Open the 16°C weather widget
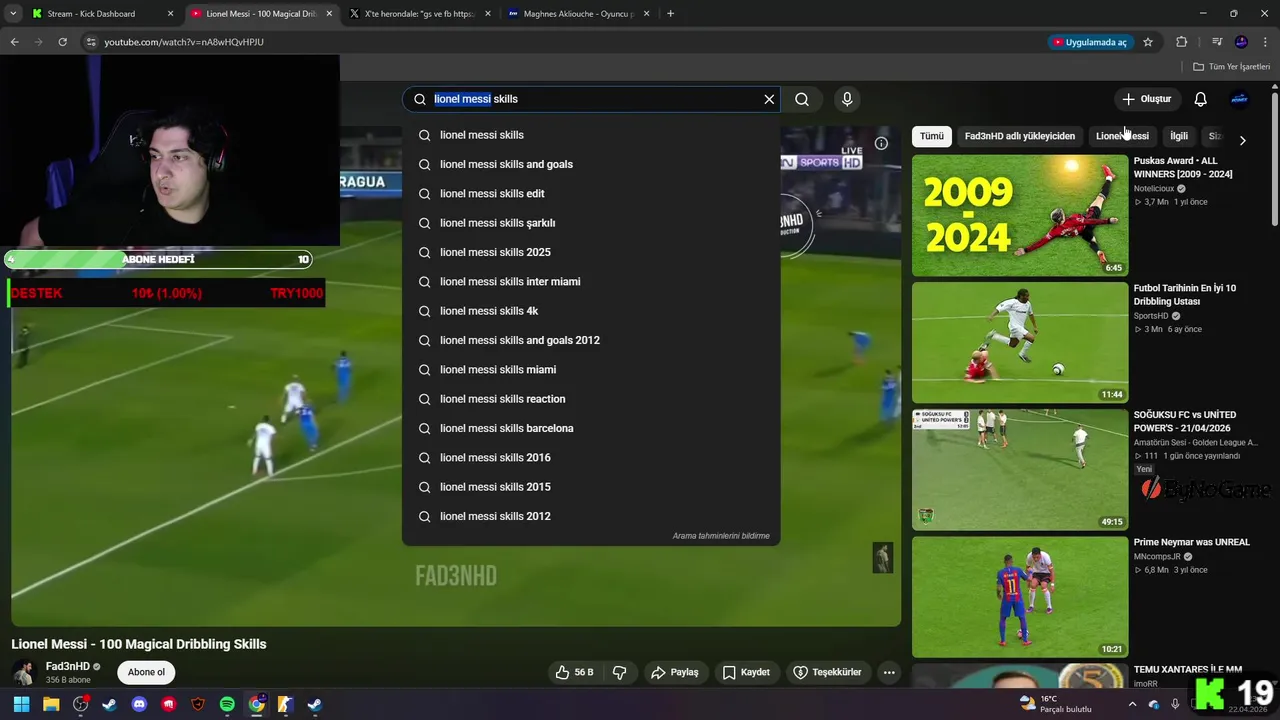Screen dimensions: 1280x720 click(x=1056, y=704)
